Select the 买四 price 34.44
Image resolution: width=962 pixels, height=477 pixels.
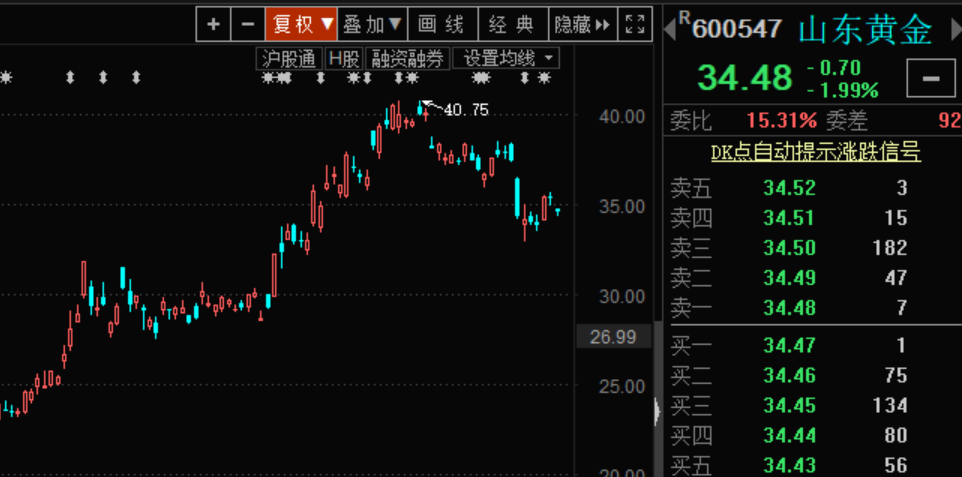coord(790,436)
